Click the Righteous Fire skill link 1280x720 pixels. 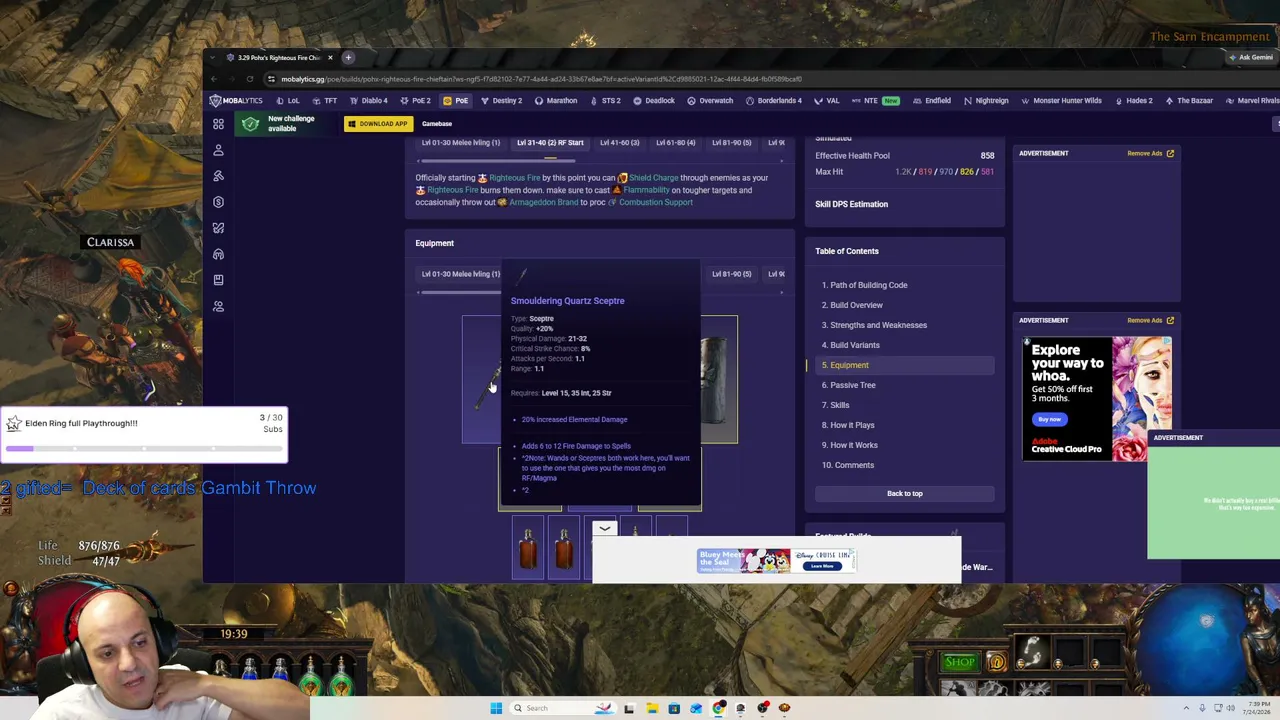point(514,178)
